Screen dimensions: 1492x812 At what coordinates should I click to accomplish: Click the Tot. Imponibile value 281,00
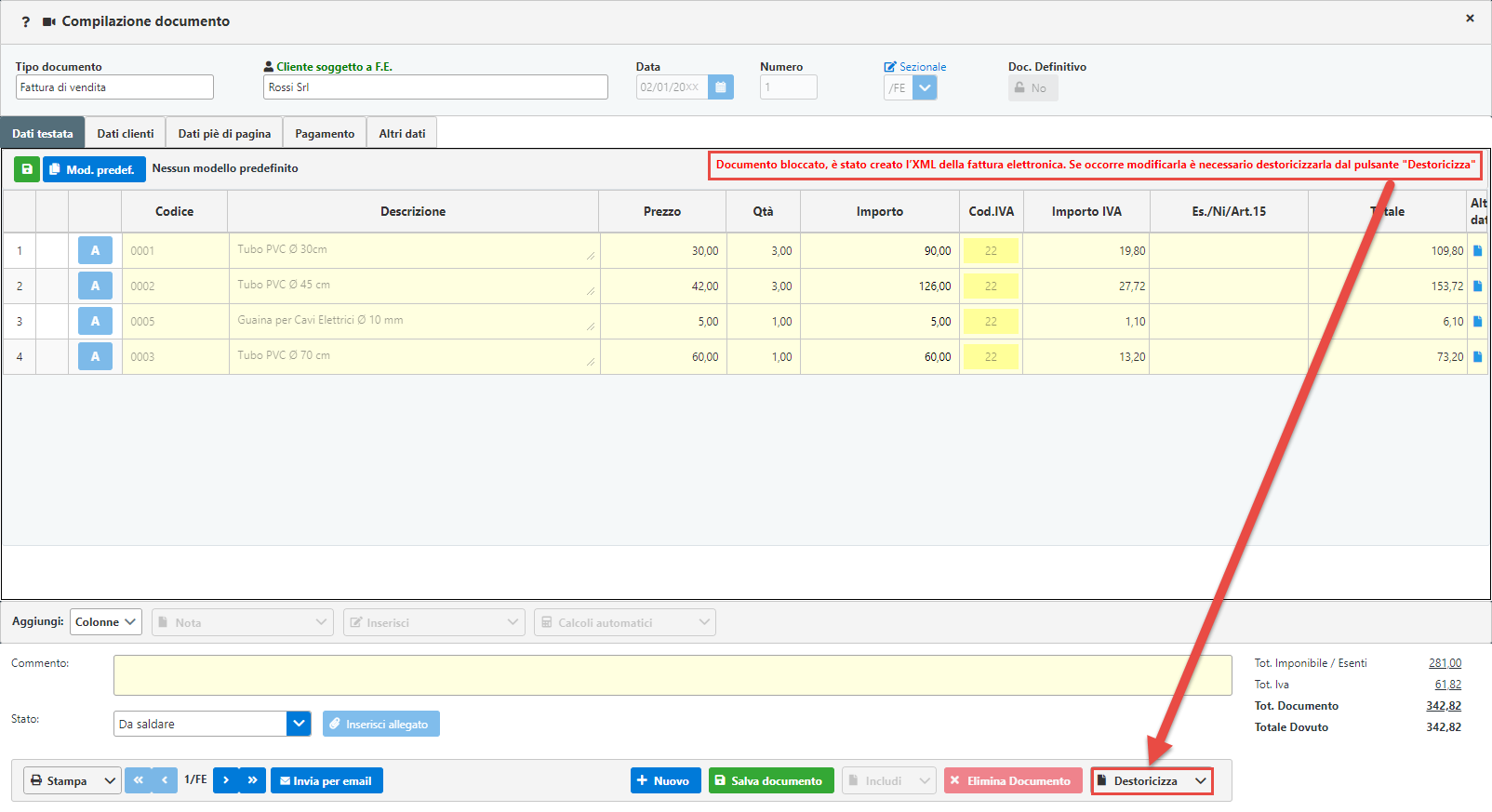pos(1445,663)
